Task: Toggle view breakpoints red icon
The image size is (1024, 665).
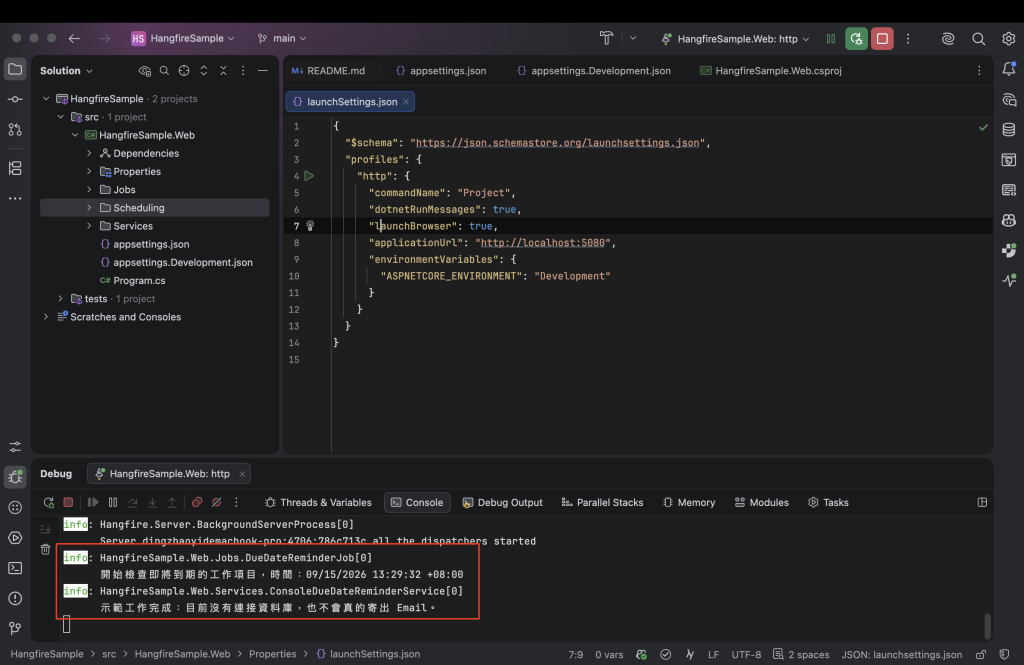Action: [197, 502]
